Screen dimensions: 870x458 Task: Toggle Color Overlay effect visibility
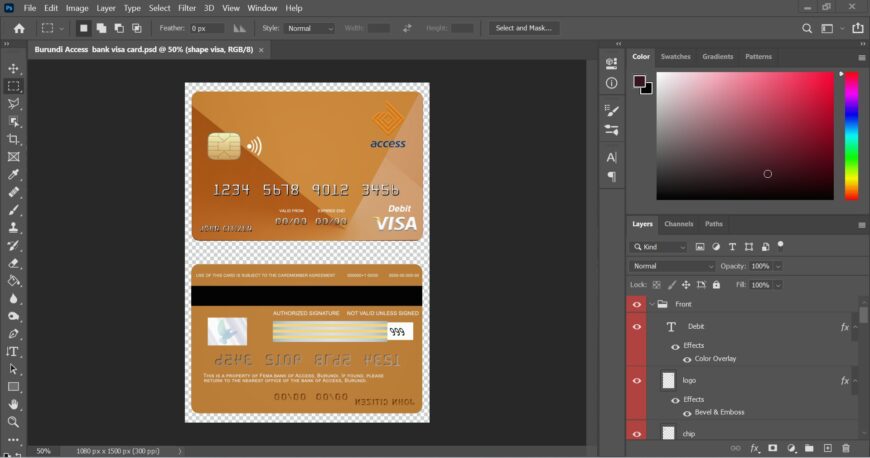(687, 360)
